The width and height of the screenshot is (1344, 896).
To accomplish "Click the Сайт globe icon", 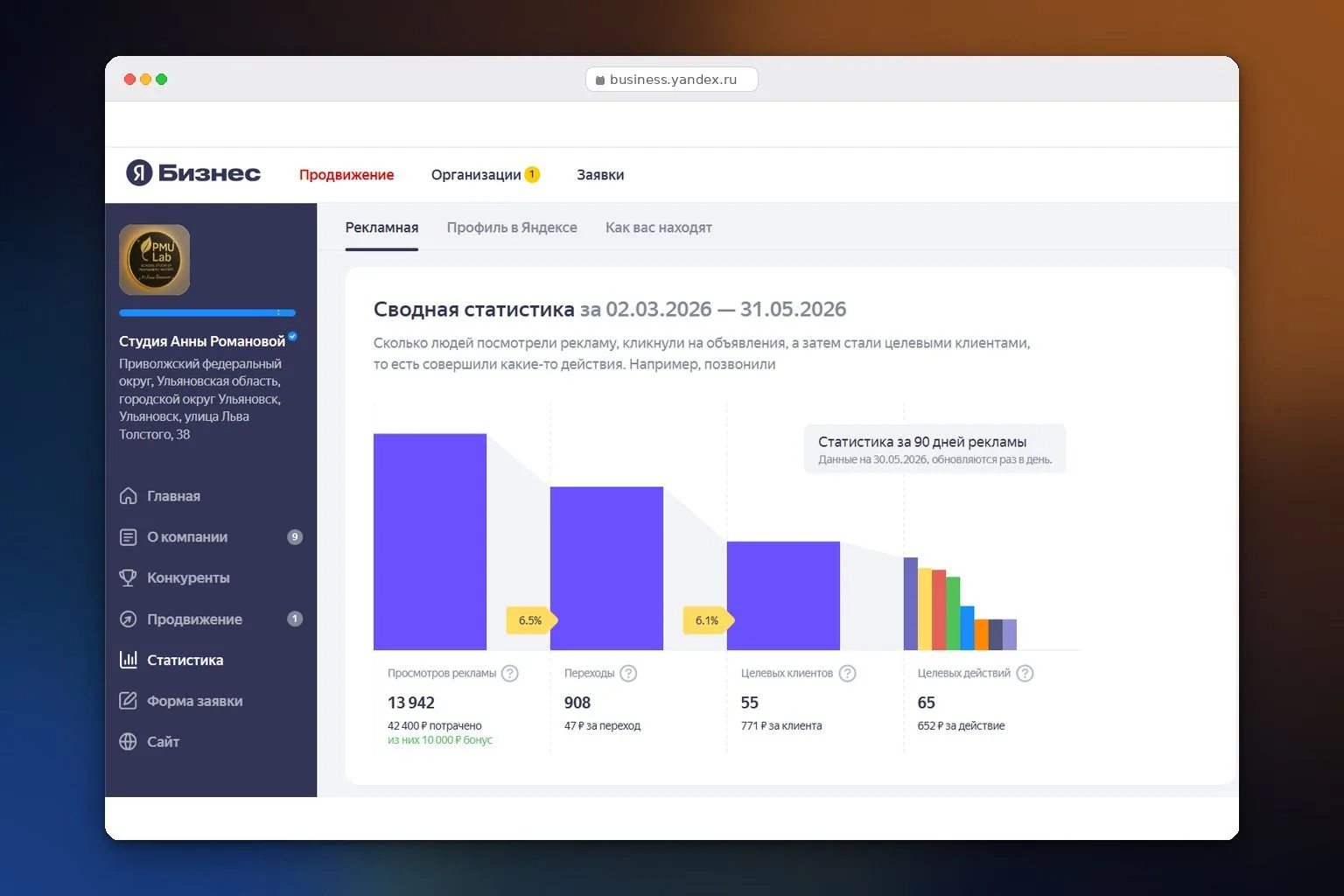I will [128, 742].
